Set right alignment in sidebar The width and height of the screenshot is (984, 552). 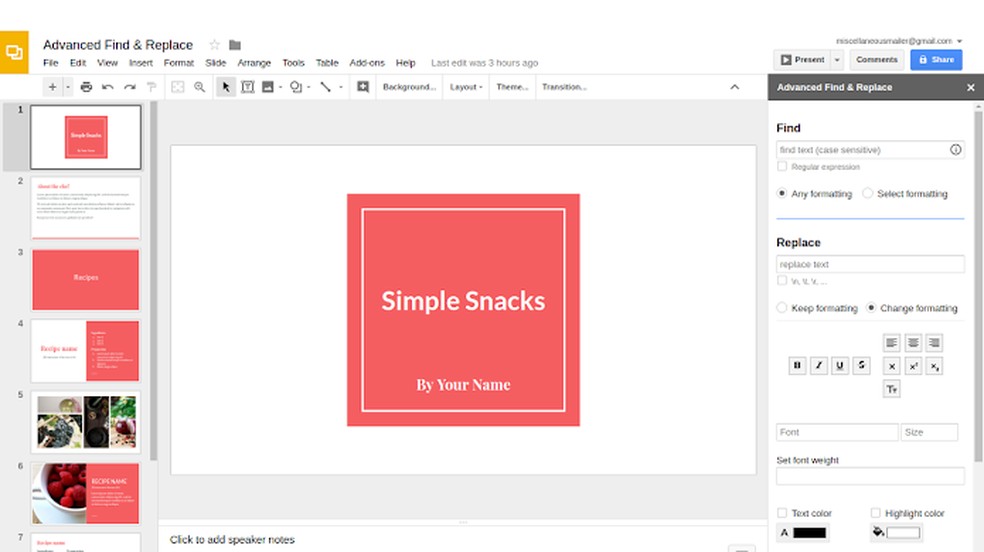point(934,342)
